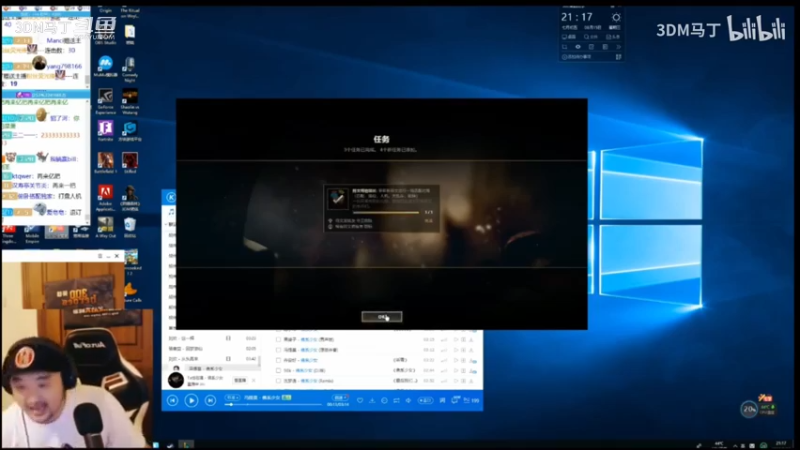Click the 20% floating performance widget
Image resolution: width=800 pixels, height=450 pixels.
[749, 409]
